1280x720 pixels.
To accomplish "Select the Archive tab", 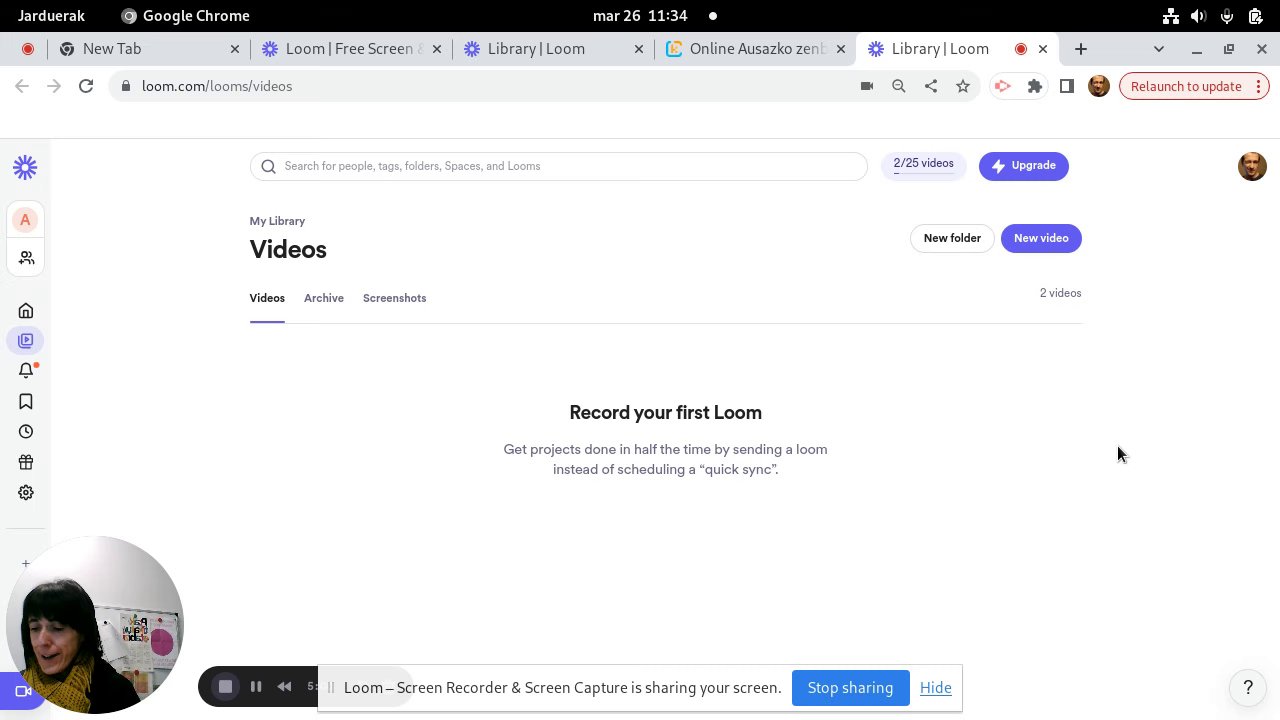I will [324, 298].
